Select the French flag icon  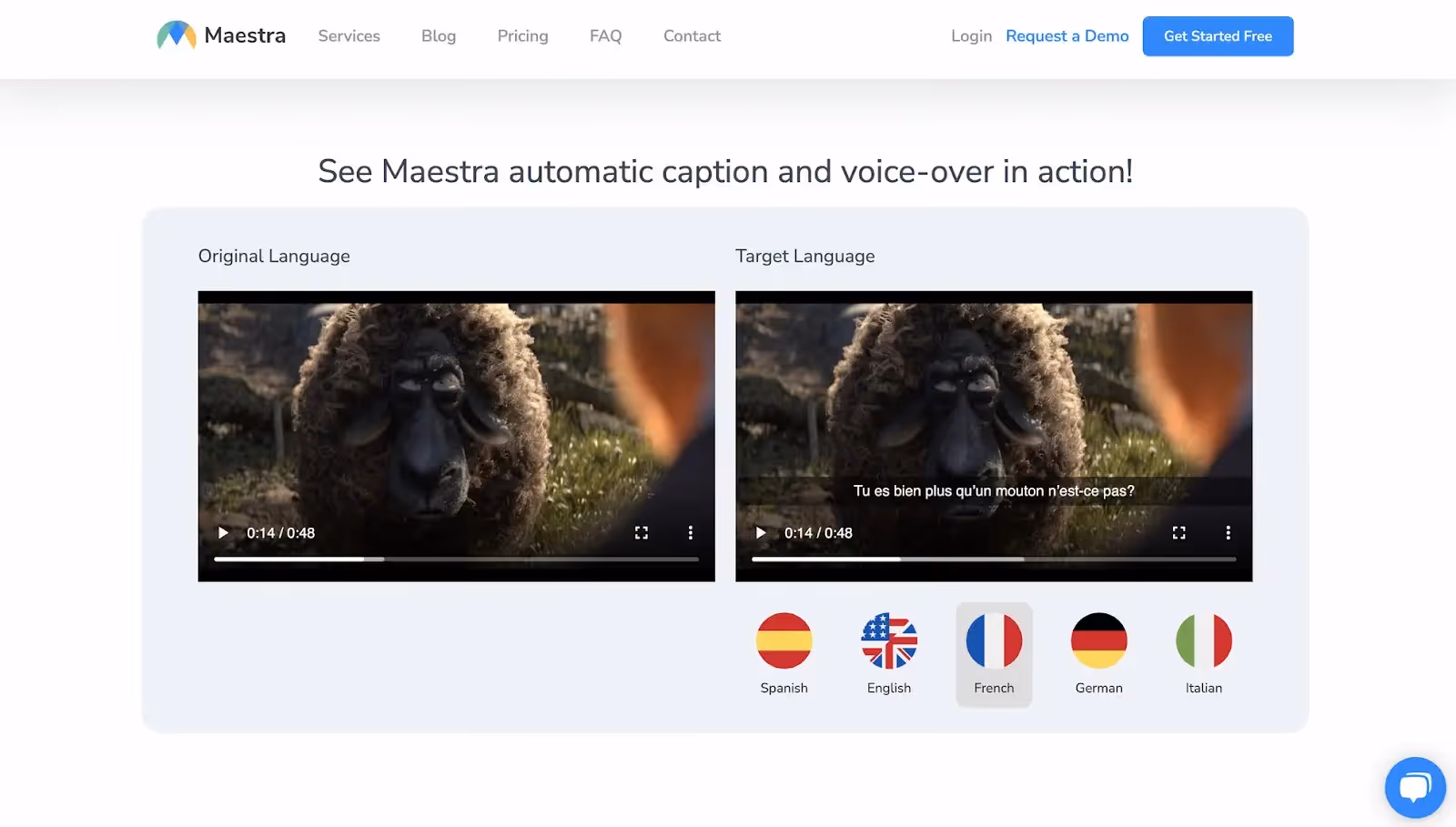coord(994,640)
